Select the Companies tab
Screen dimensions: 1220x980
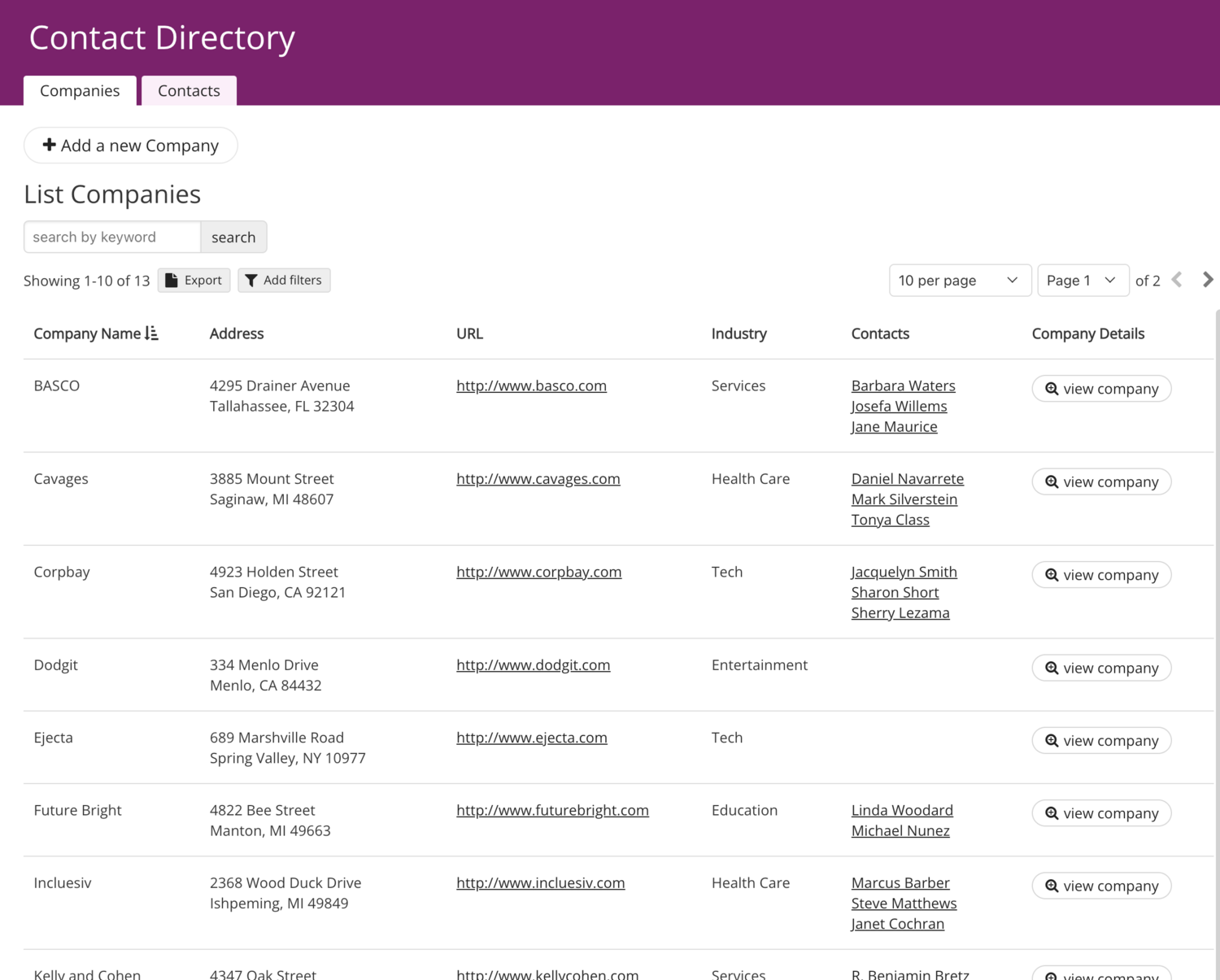(x=80, y=90)
